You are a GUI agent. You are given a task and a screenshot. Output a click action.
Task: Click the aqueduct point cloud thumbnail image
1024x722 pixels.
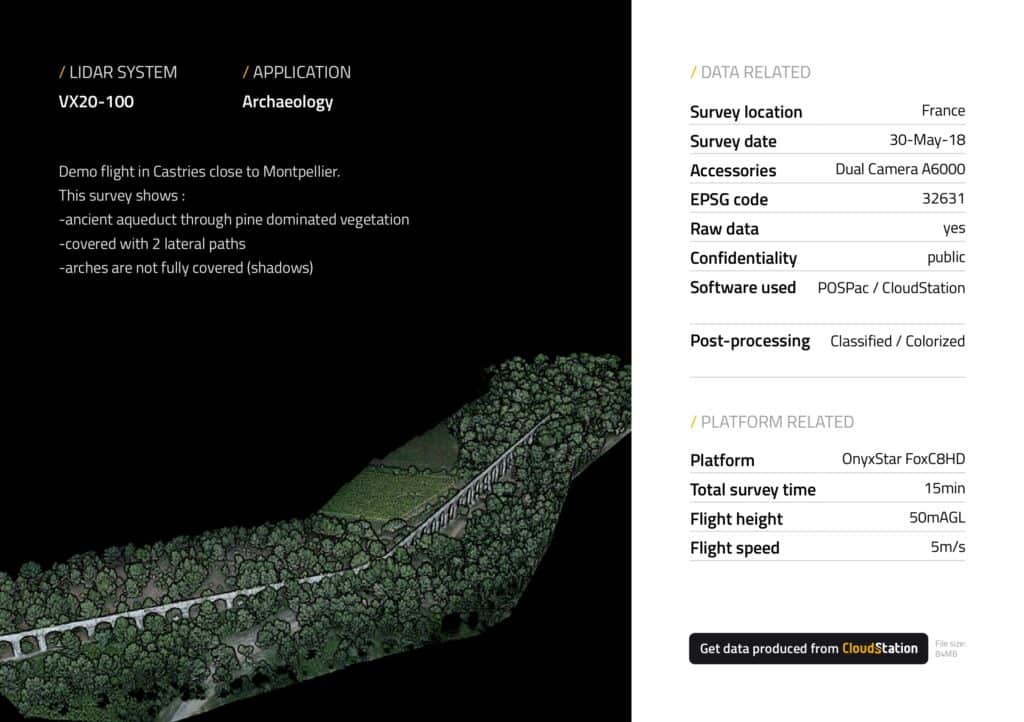point(300,550)
